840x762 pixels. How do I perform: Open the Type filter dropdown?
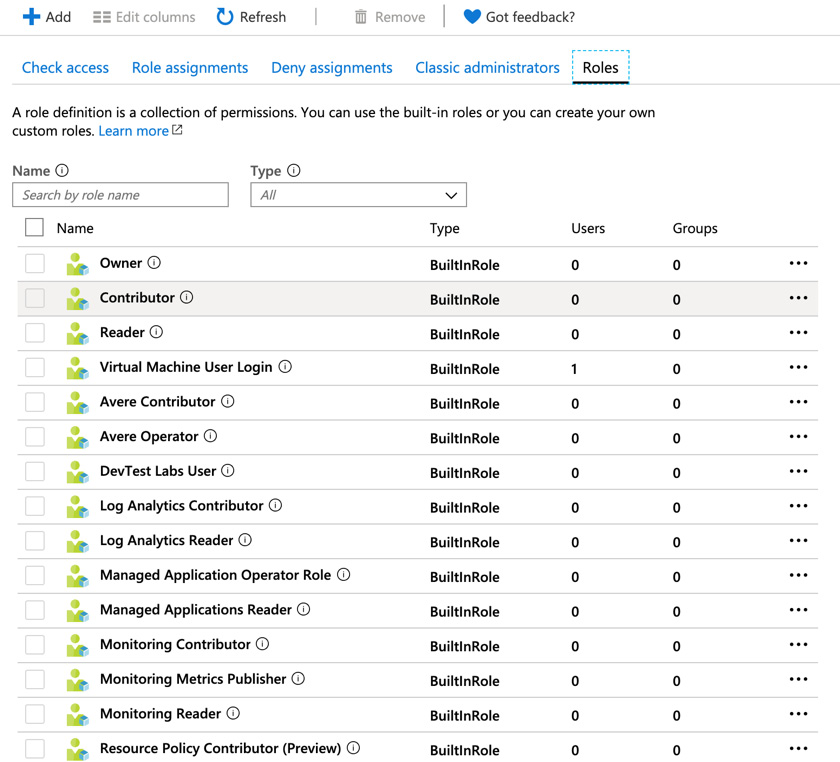pos(358,195)
